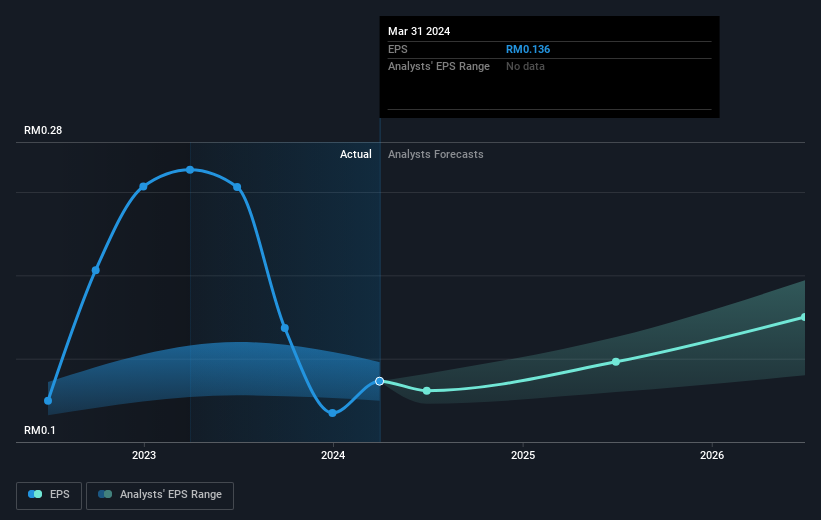Image resolution: width=821 pixels, height=520 pixels.
Task: Click the 'Analysts' EPS Range' tooltip row label
Action: pyautogui.click(x=439, y=67)
